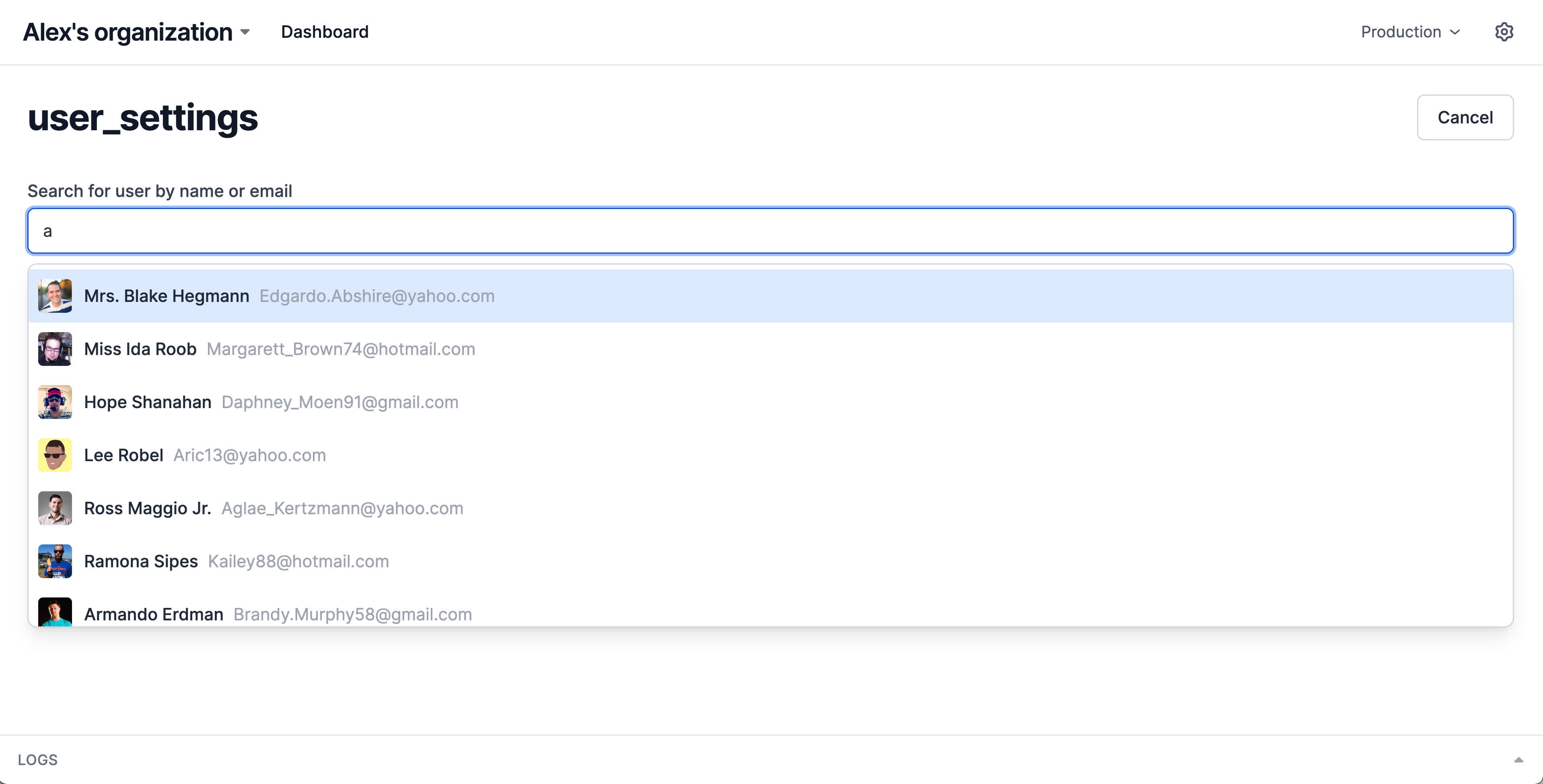Click Armando Erdman's avatar

(55, 612)
